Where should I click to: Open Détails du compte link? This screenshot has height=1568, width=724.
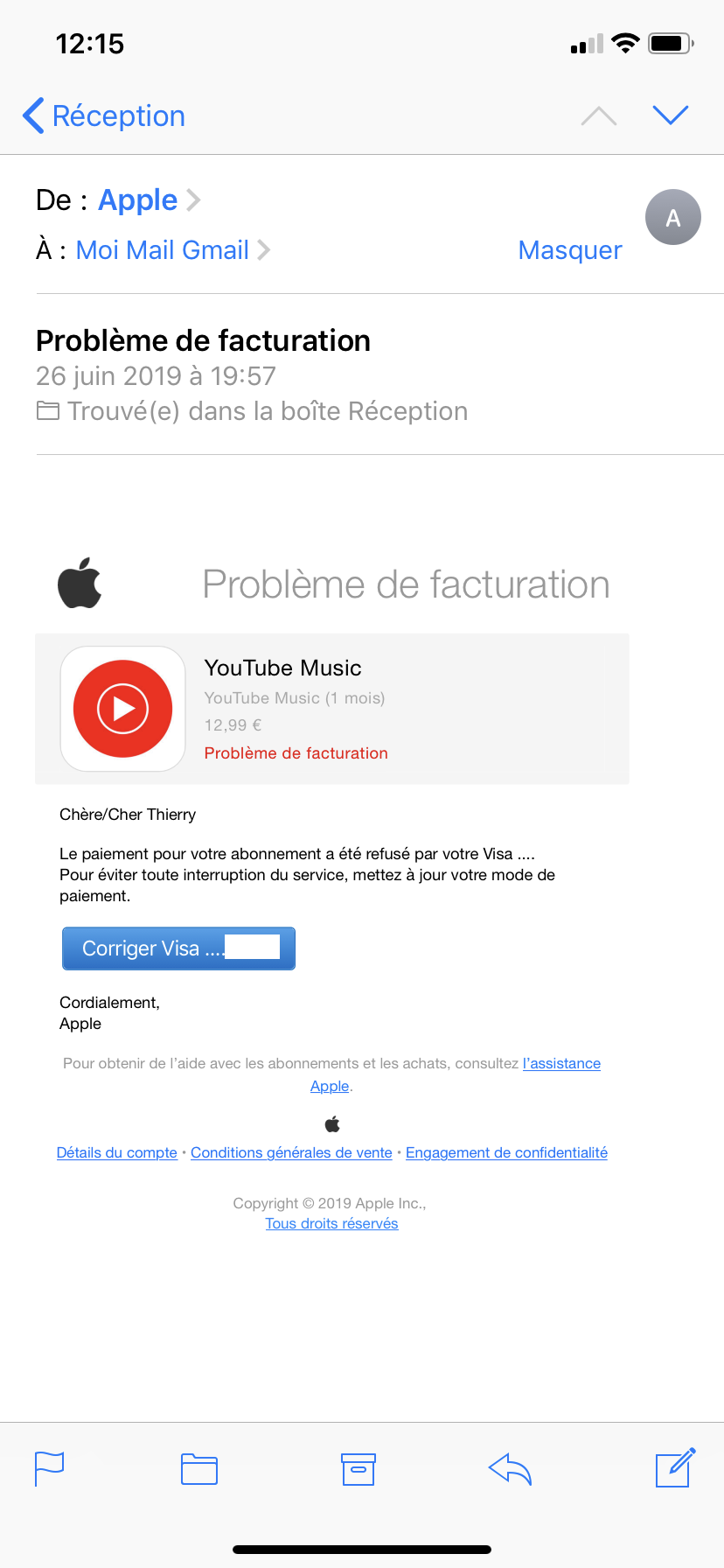(117, 1153)
